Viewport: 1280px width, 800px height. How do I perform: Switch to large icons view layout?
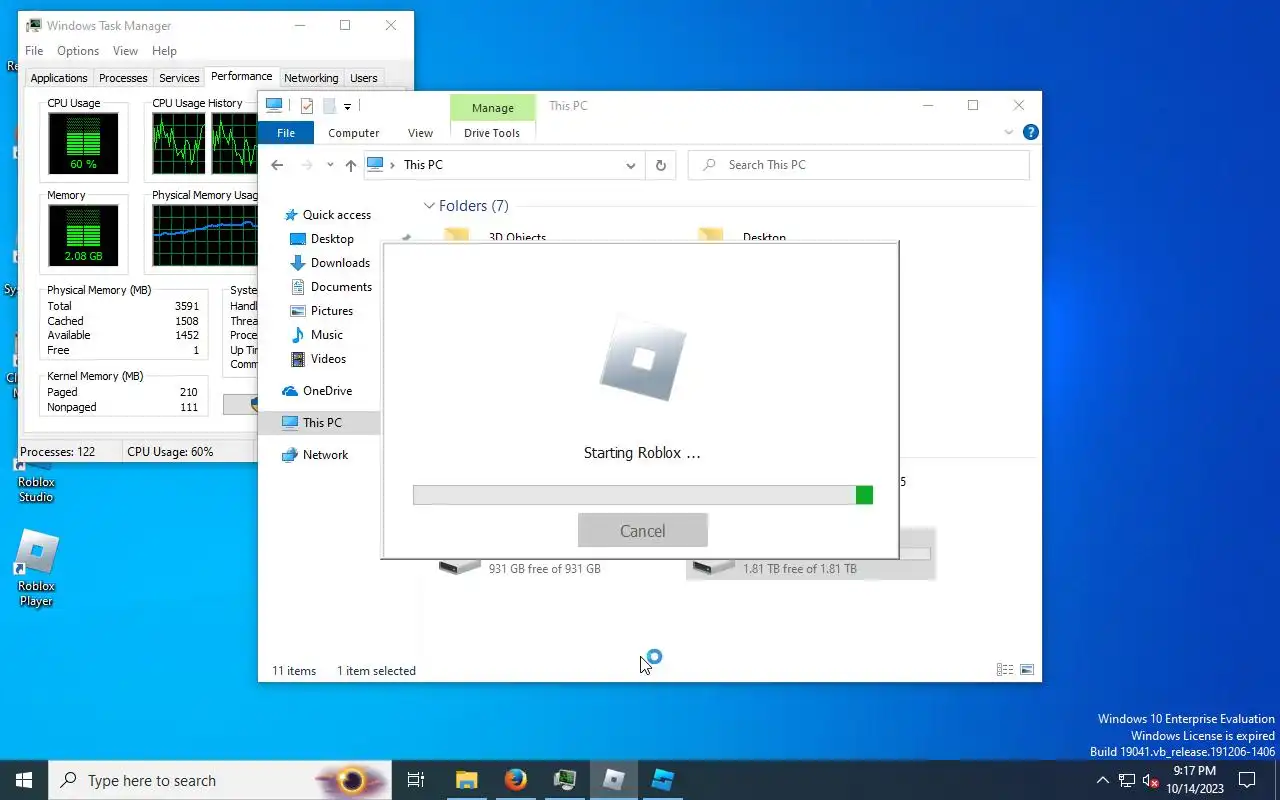tap(1026, 670)
